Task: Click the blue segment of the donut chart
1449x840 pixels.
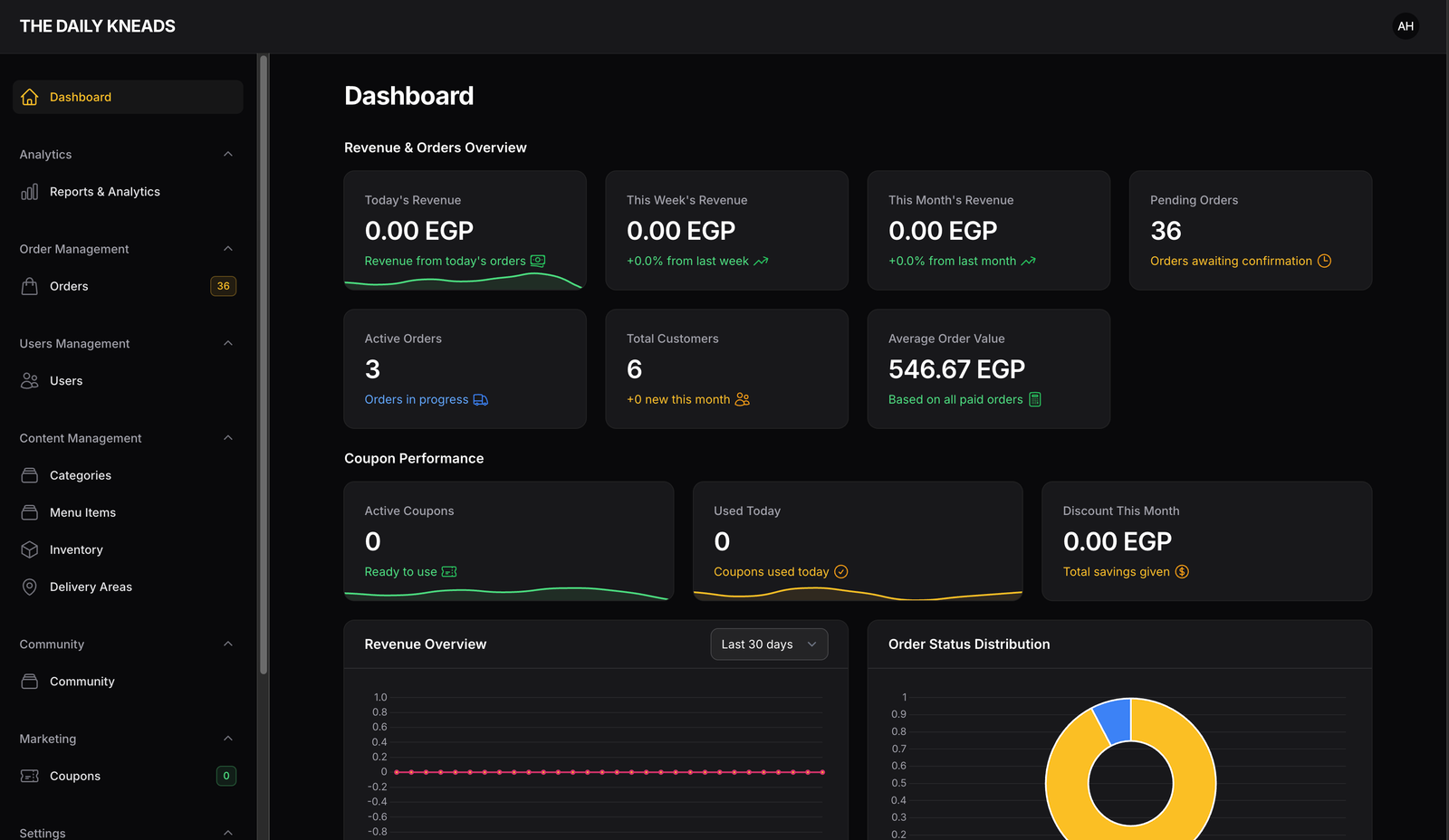Action: tap(1114, 721)
